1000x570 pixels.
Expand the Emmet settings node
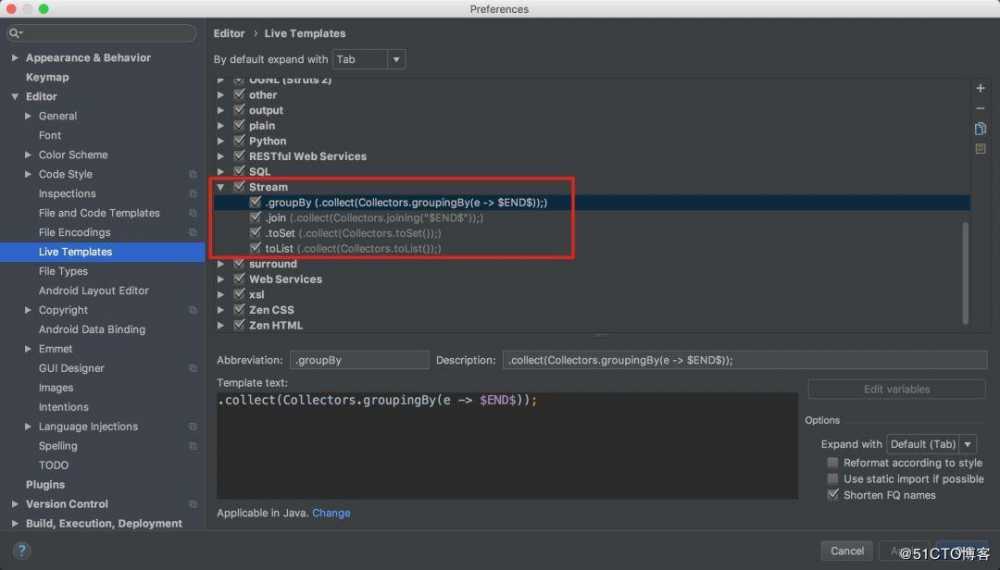click(28, 349)
